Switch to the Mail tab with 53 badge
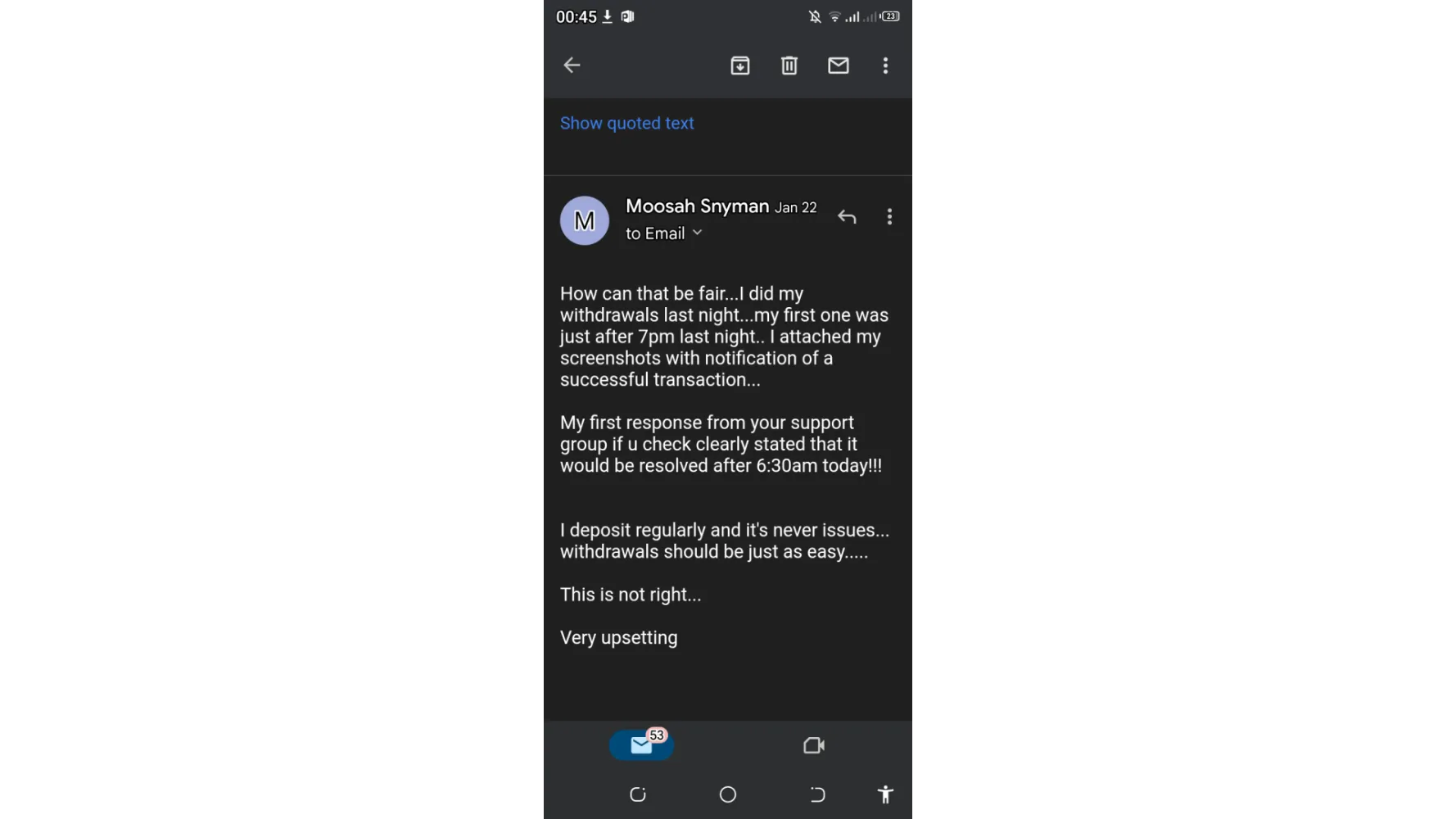This screenshot has height=819, width=1456. tap(641, 744)
